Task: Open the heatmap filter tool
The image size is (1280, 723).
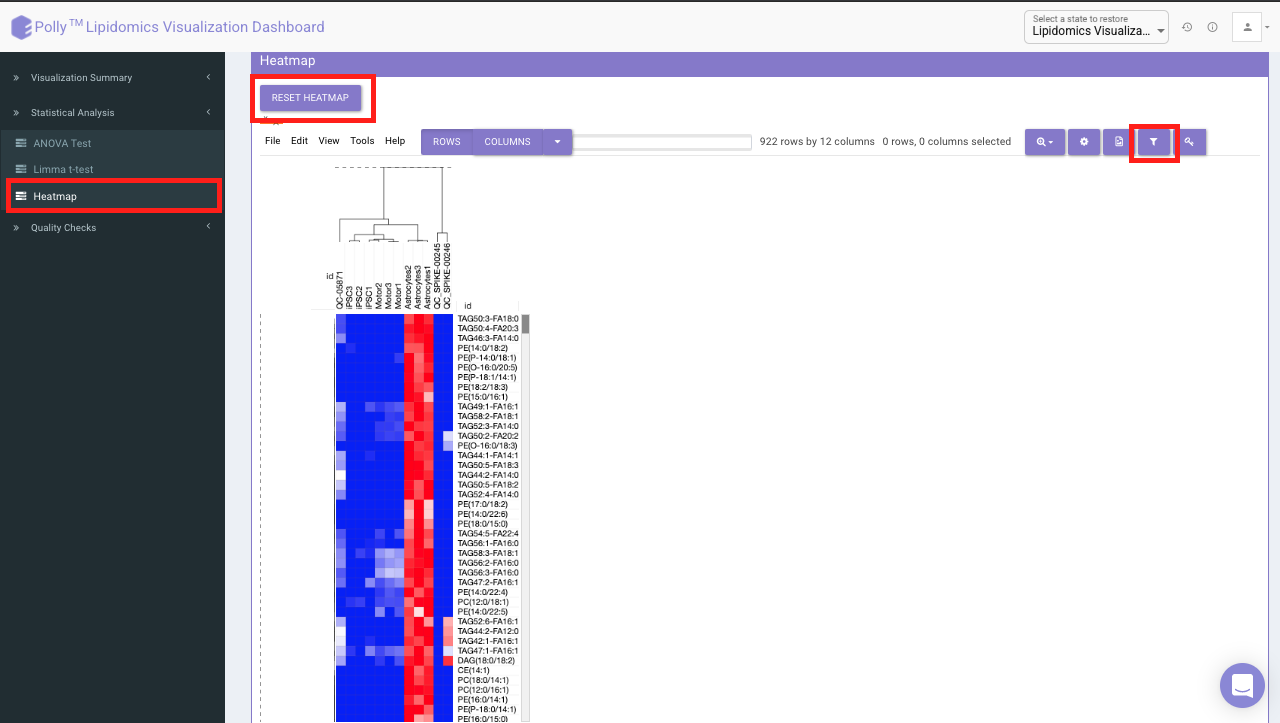Action: [x=1153, y=142]
